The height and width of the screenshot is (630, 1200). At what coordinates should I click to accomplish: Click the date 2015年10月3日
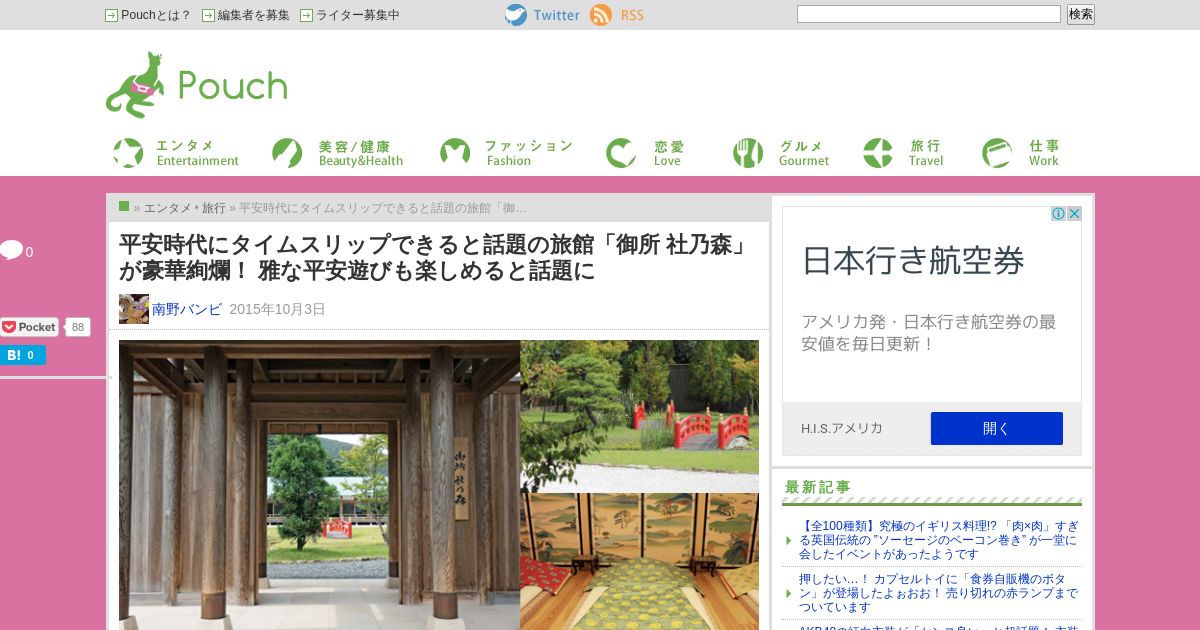pos(277,309)
